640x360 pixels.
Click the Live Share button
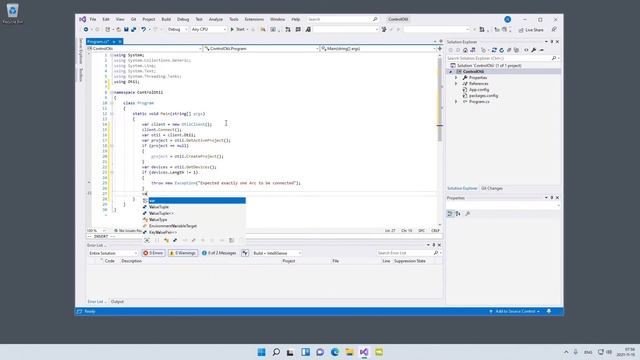(x=531, y=30)
